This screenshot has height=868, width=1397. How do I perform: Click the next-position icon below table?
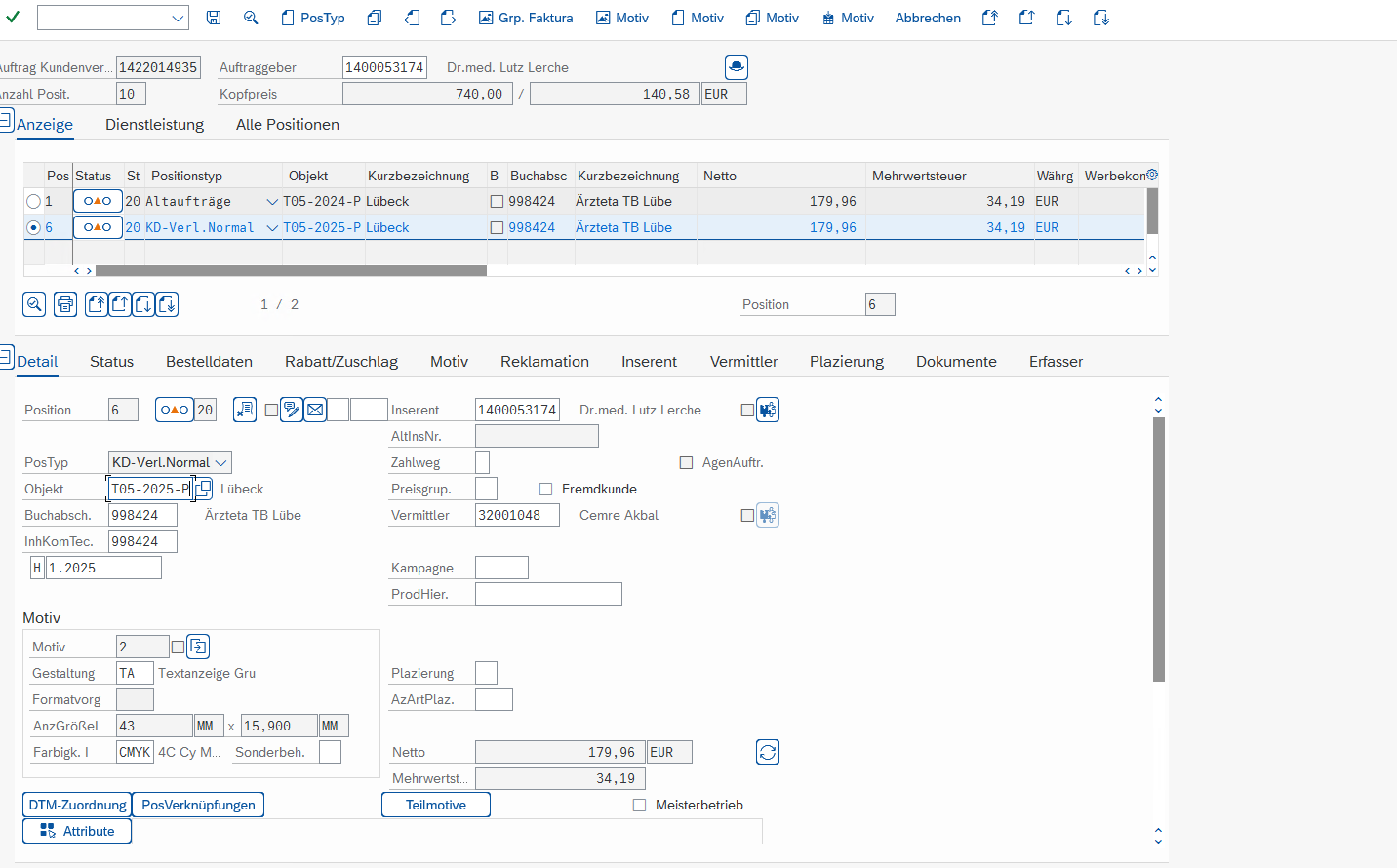pyautogui.click(x=143, y=304)
